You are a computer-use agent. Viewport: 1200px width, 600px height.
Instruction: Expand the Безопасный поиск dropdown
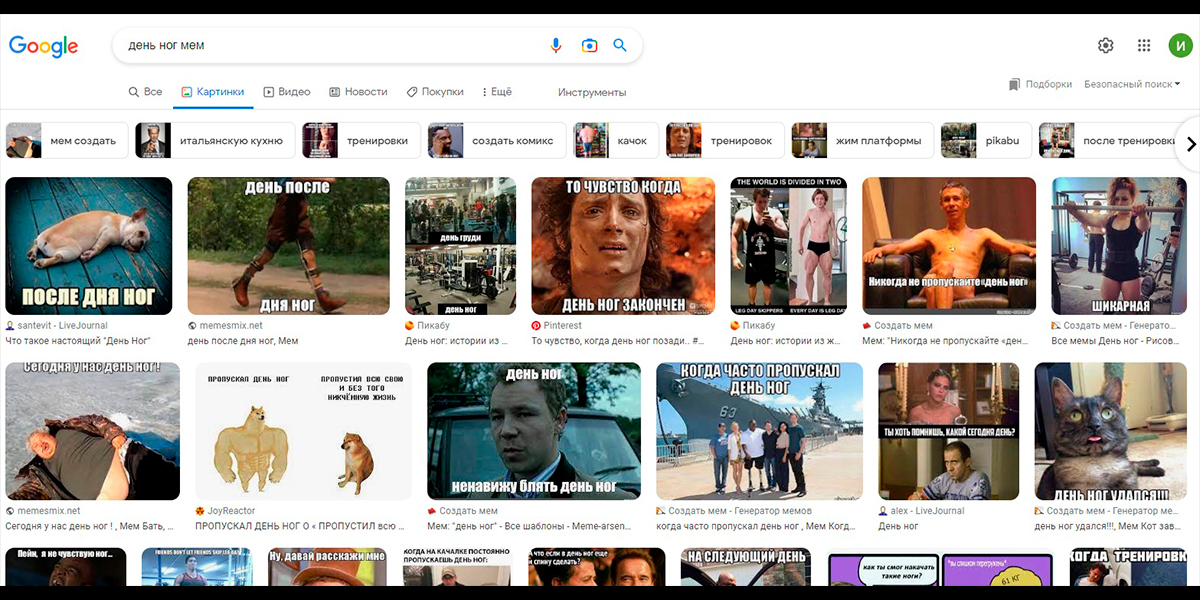1132,84
